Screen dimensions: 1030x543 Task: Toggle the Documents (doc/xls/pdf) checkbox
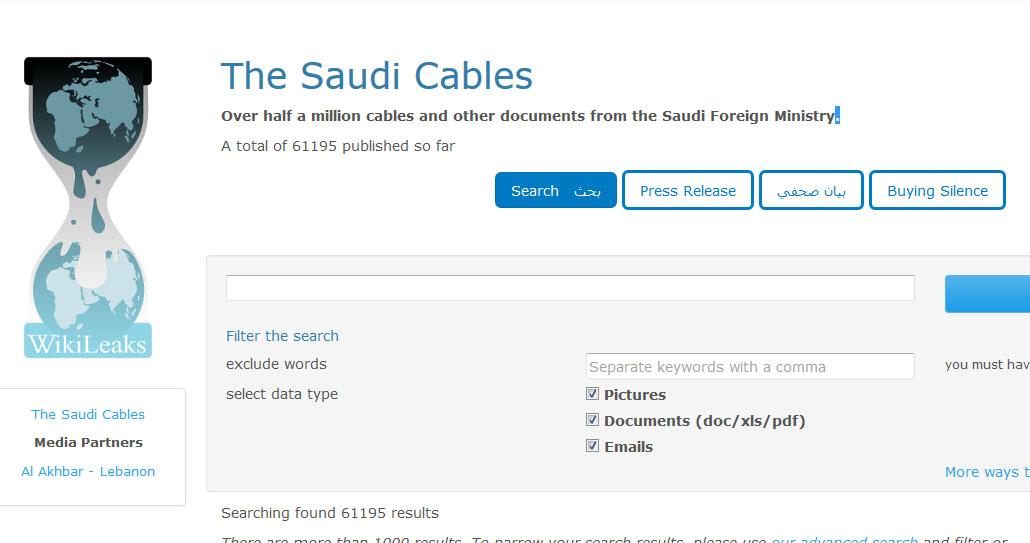(x=593, y=420)
